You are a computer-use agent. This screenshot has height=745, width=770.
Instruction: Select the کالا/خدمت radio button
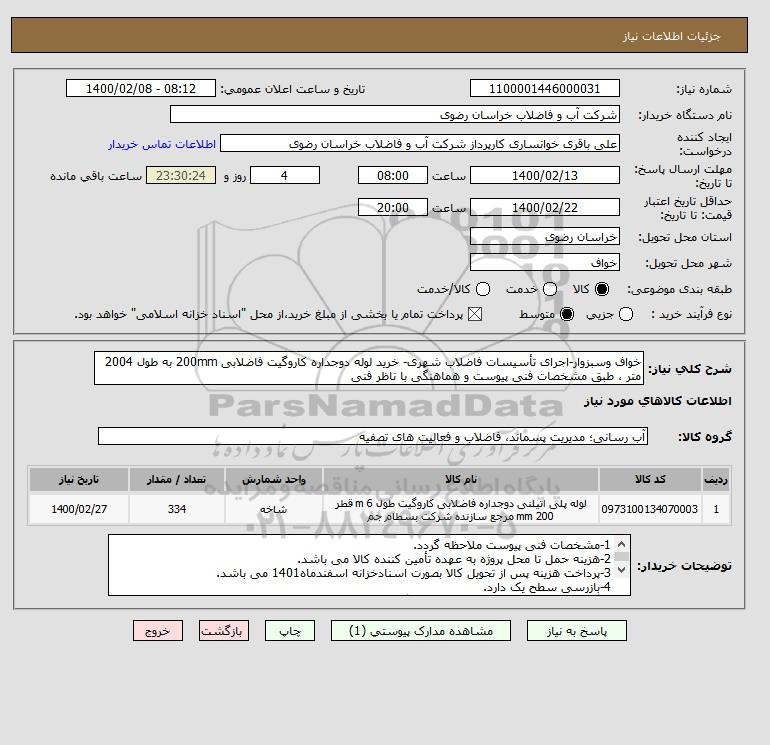(x=483, y=289)
